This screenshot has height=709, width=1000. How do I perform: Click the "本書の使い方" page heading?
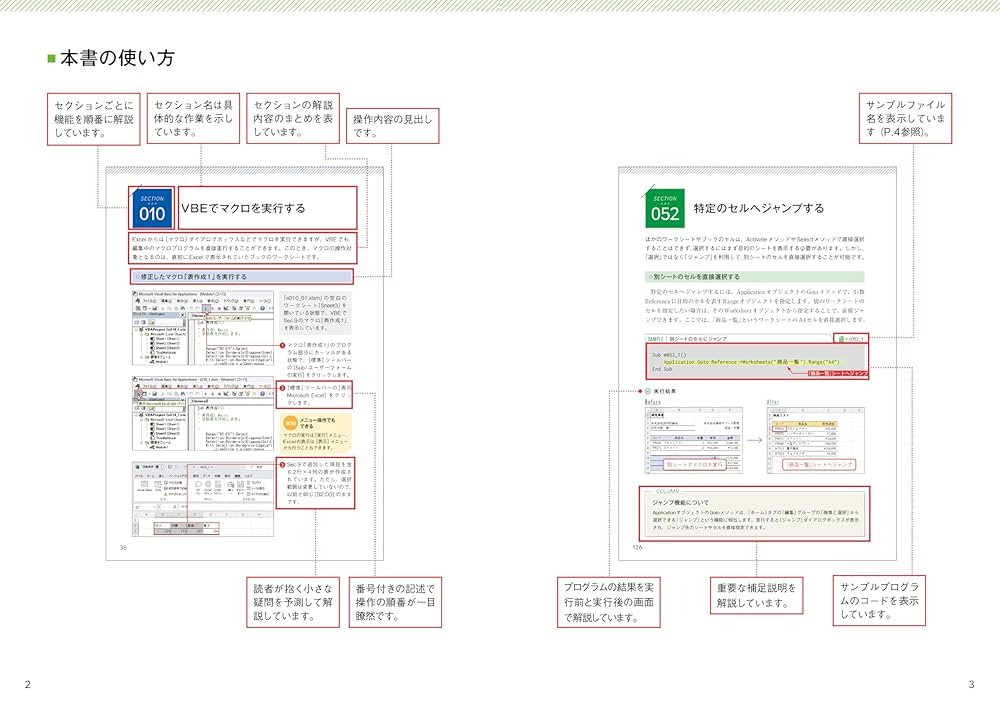point(117,59)
